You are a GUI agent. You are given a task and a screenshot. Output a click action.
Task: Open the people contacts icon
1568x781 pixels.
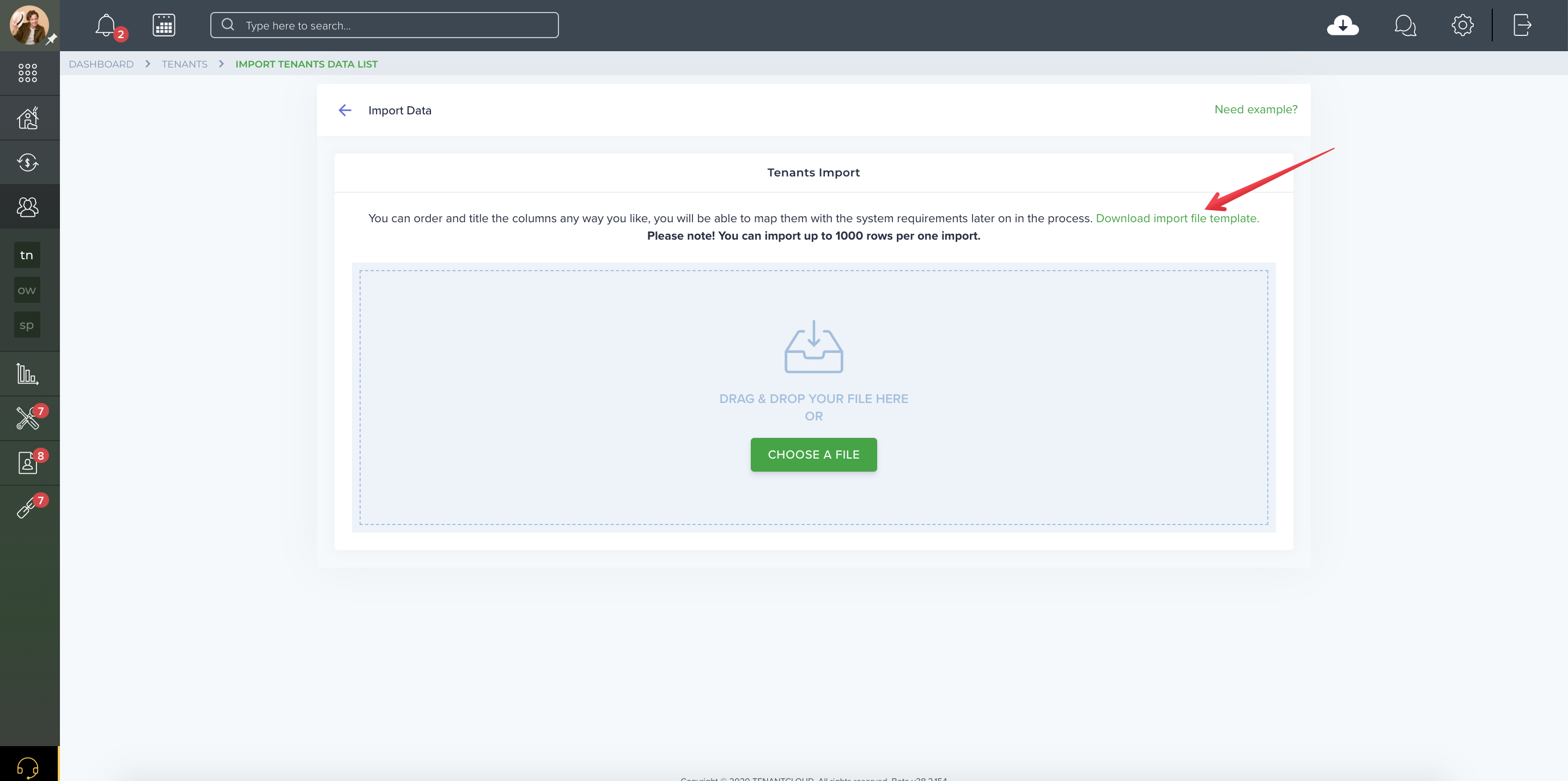(27, 207)
